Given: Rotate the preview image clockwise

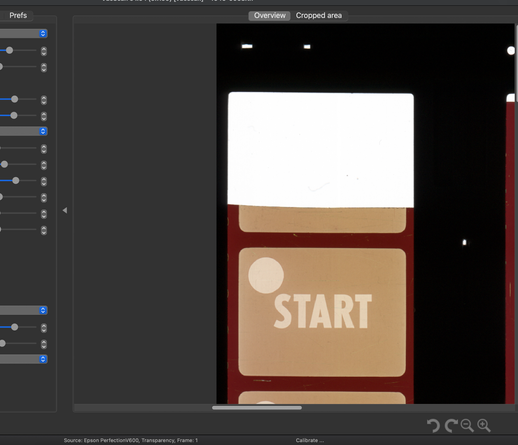Looking at the screenshot, I should (451, 426).
